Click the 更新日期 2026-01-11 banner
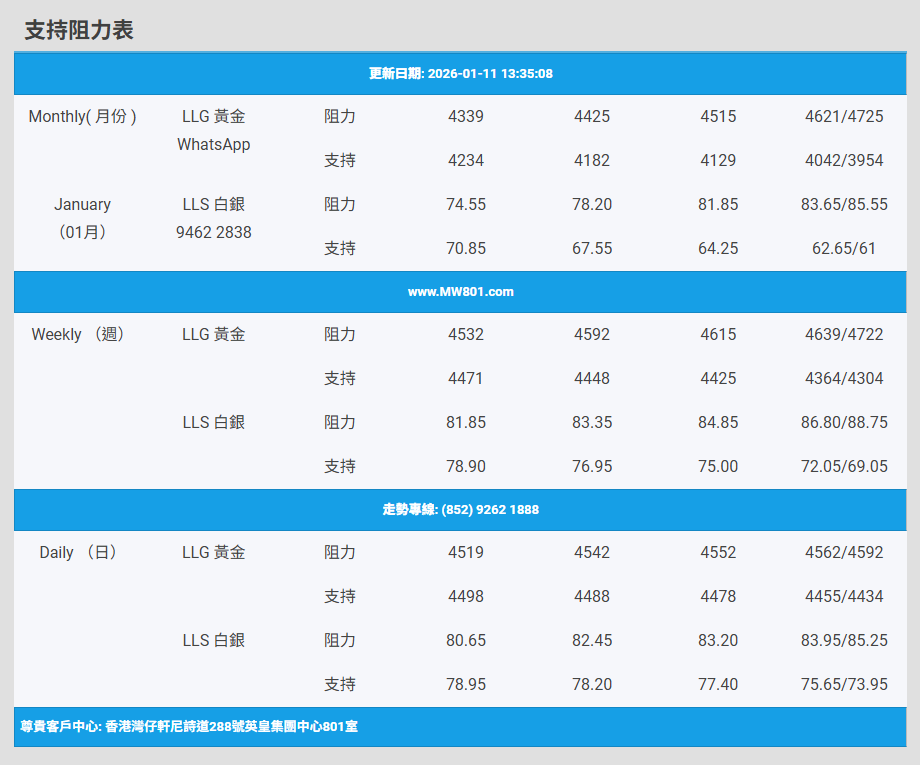This screenshot has width=920, height=765. tap(460, 73)
